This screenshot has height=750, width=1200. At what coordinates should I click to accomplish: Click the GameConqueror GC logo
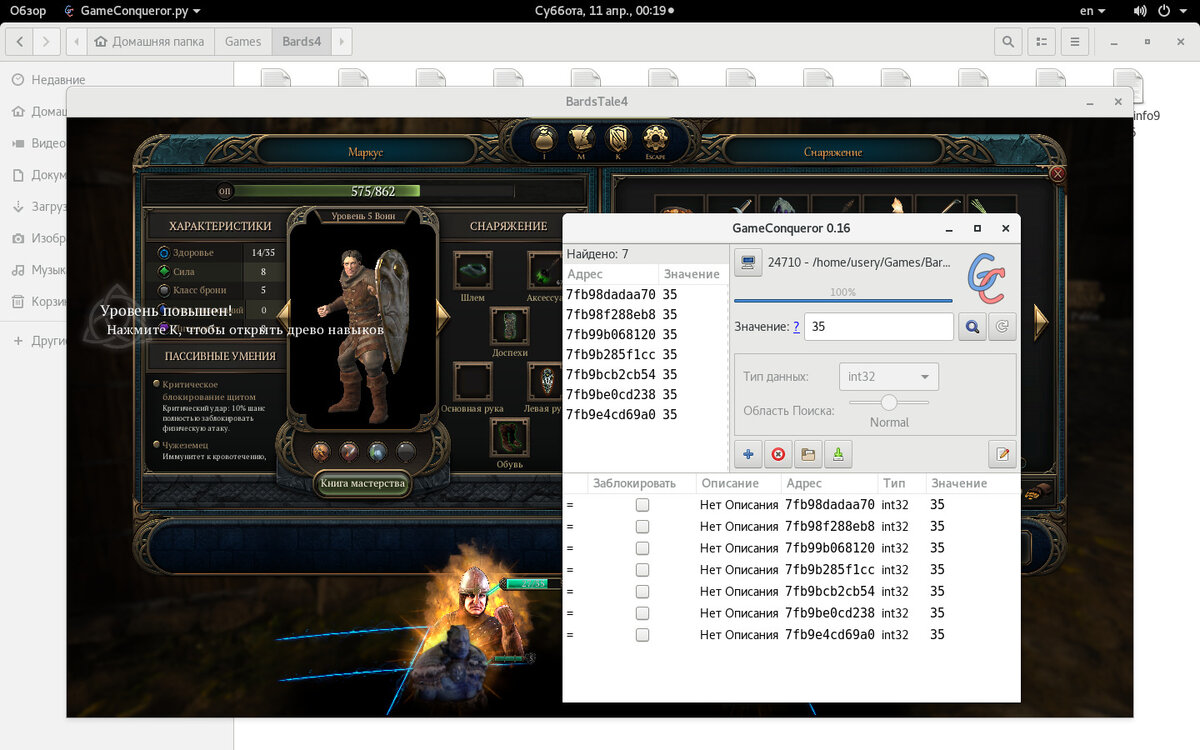[986, 279]
